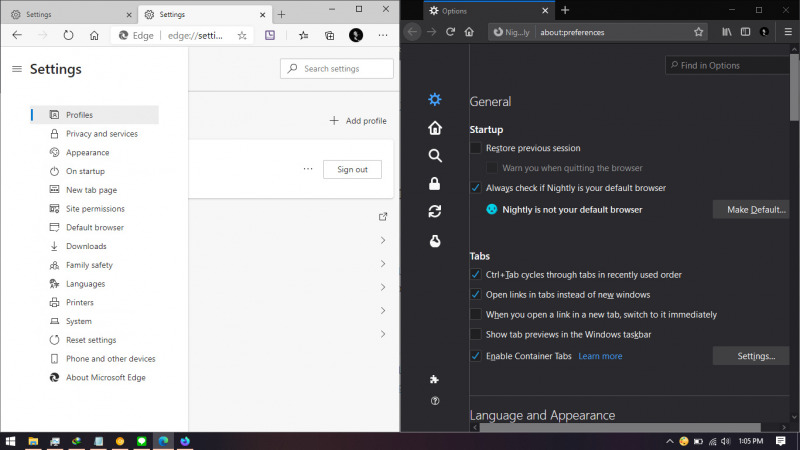The image size is (800, 450).
Task: Toggle Open links in tabs checkbox
Action: coord(475,294)
